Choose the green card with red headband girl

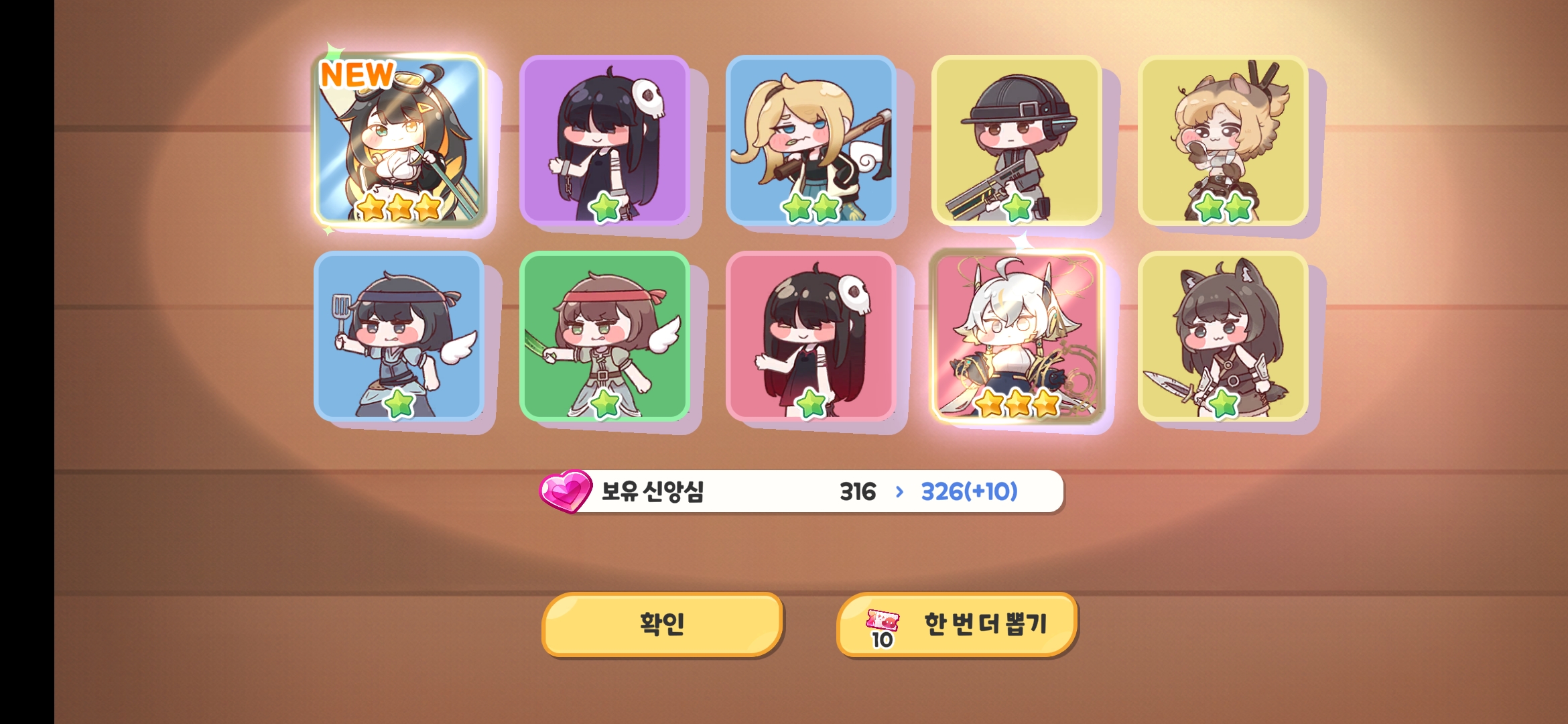pyautogui.click(x=604, y=336)
